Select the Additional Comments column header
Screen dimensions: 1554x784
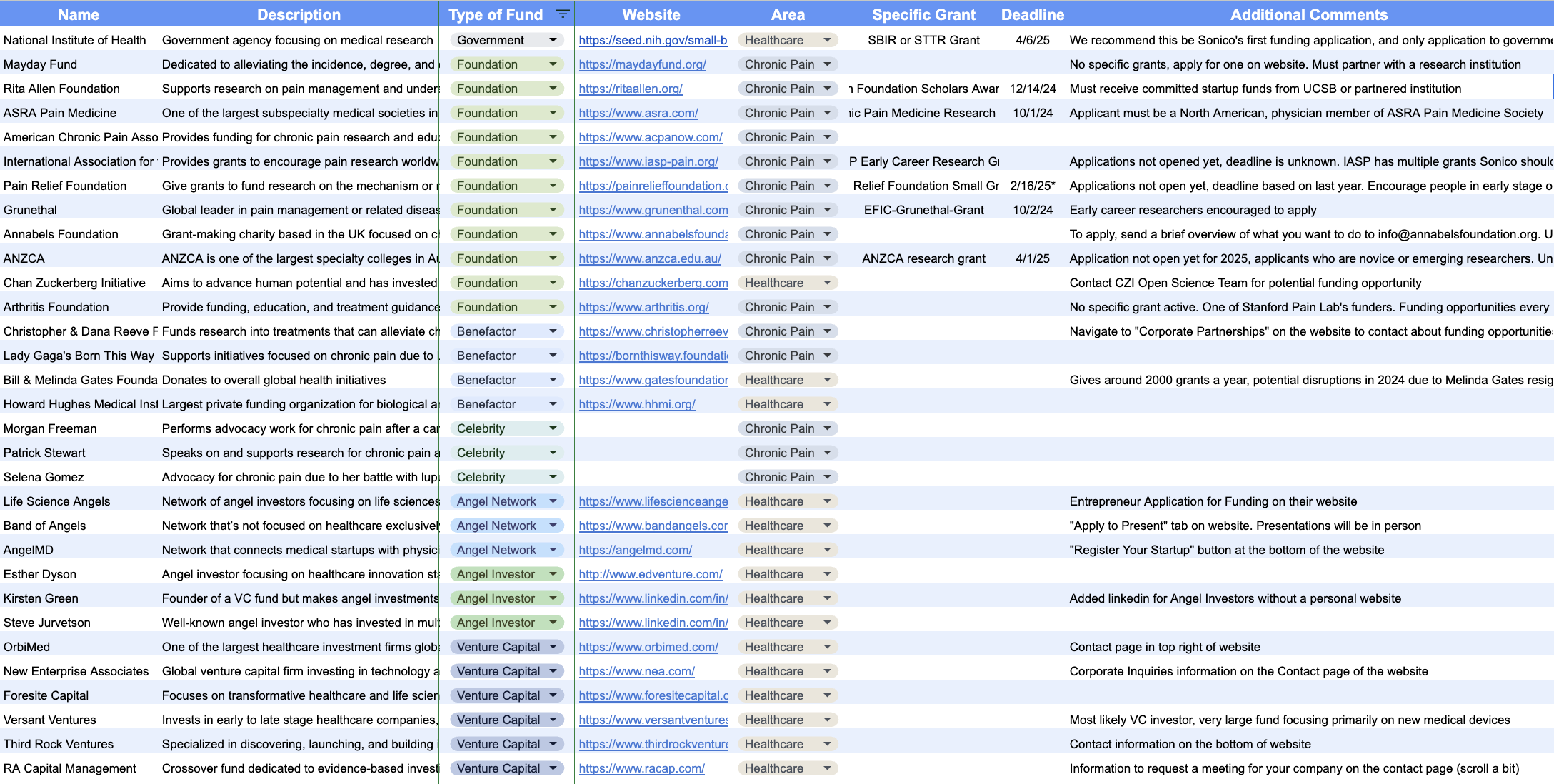pos(1309,14)
